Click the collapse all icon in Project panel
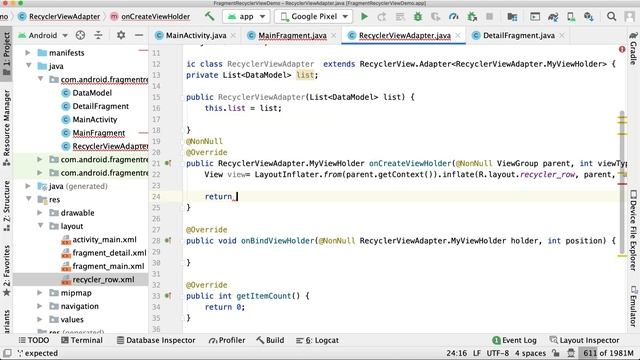Screen dimensions: 640x360 (x=98, y=35)
